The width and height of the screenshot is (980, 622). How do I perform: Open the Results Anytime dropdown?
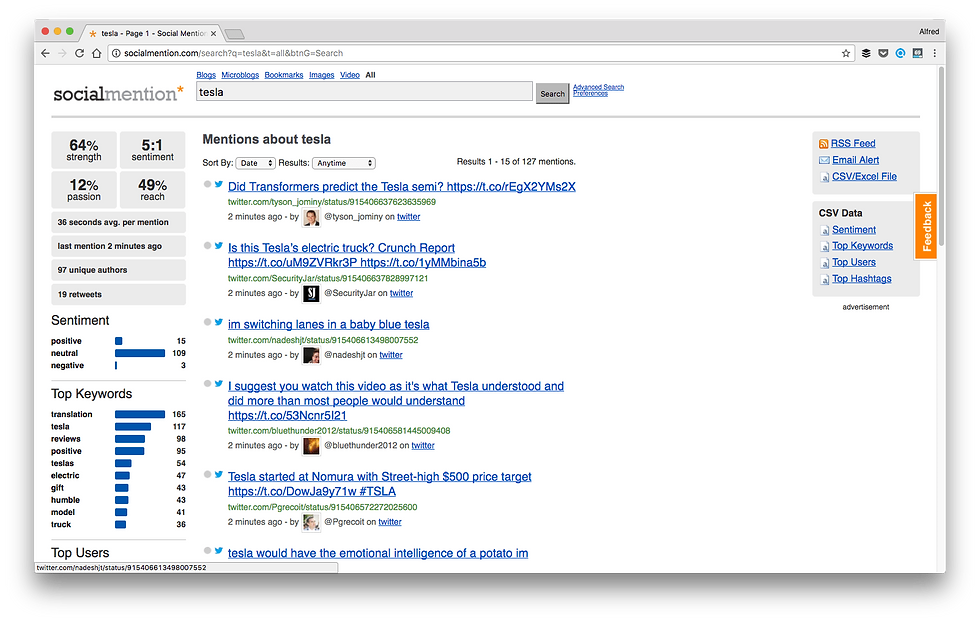point(343,163)
